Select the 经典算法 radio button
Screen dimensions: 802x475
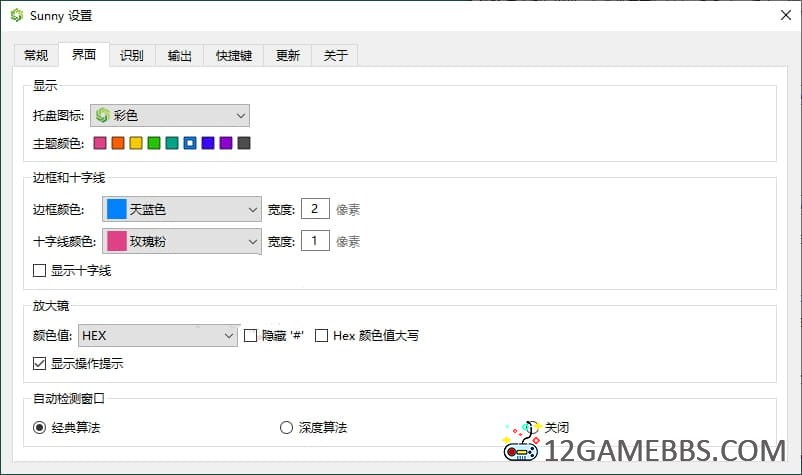[x=40, y=427]
